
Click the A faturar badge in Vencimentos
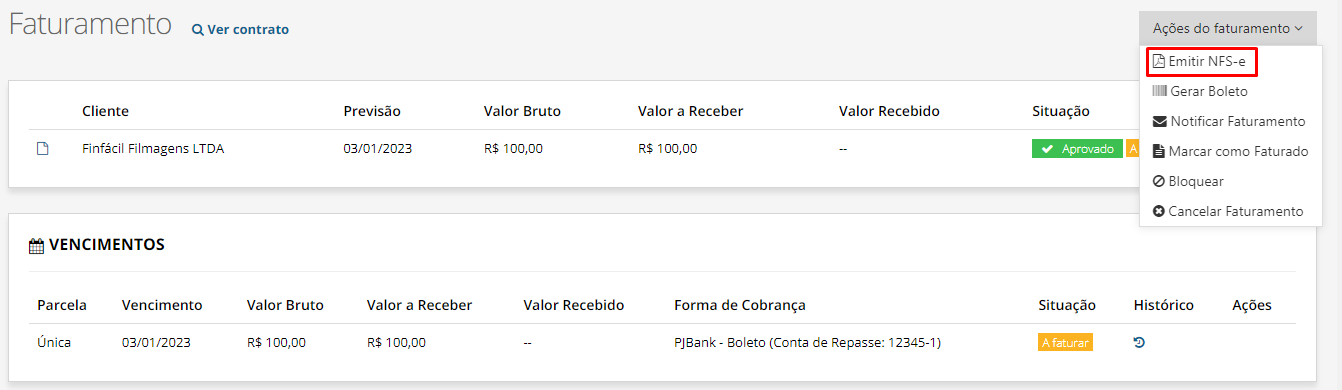1065,342
